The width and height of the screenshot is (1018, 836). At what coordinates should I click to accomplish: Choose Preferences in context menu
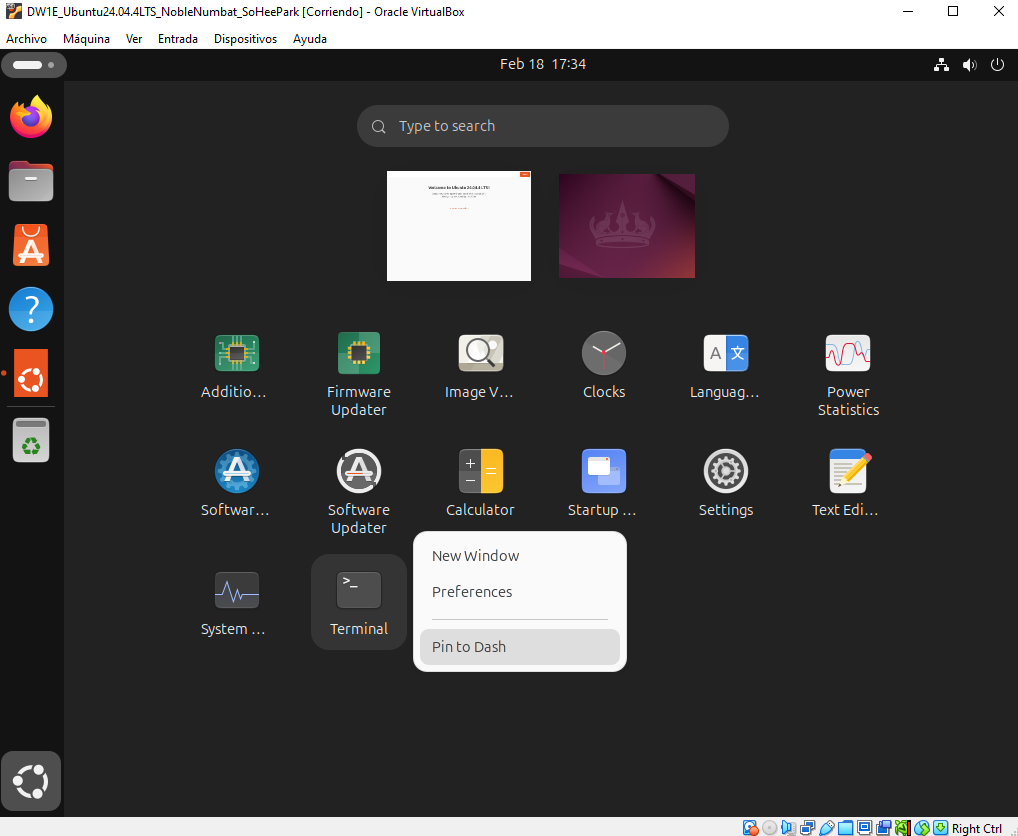520,591
